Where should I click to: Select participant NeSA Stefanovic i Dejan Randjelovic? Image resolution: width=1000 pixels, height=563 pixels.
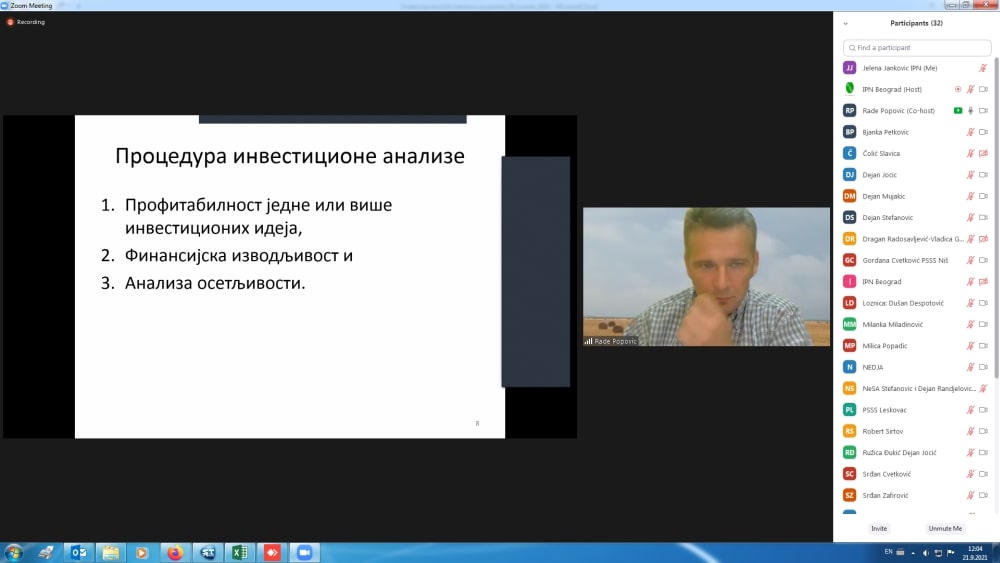tap(916, 388)
